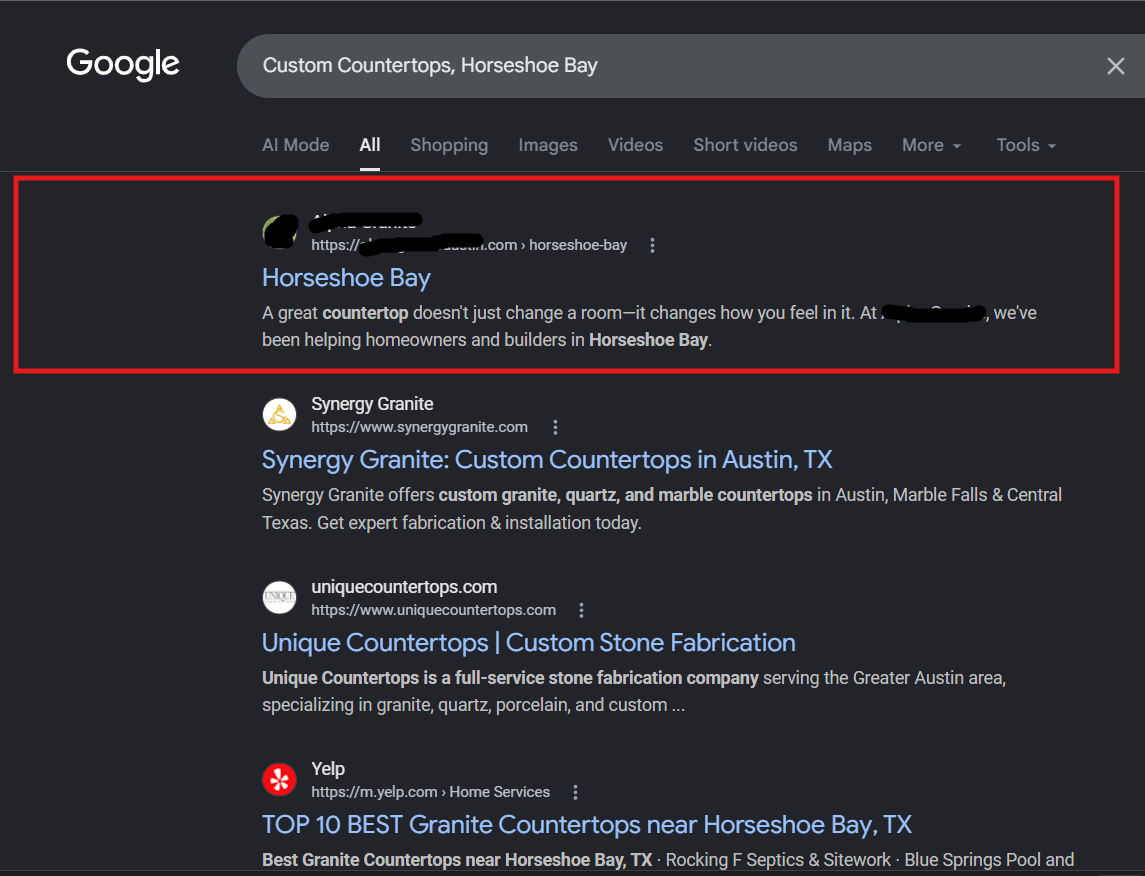Click the Synergy Granite result description snippet
This screenshot has width=1145, height=876.
click(x=662, y=509)
